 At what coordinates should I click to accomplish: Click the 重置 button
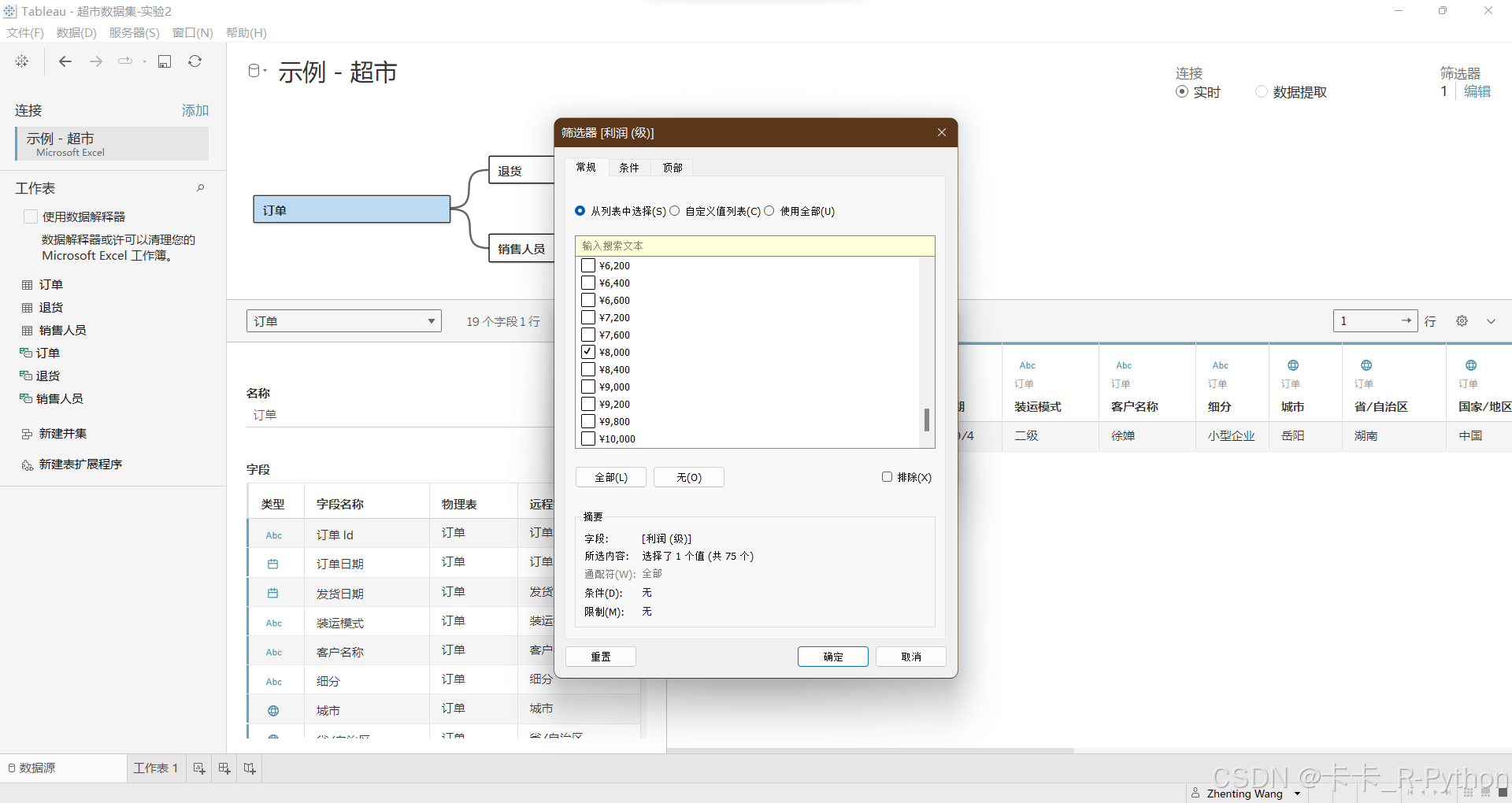coord(601,657)
